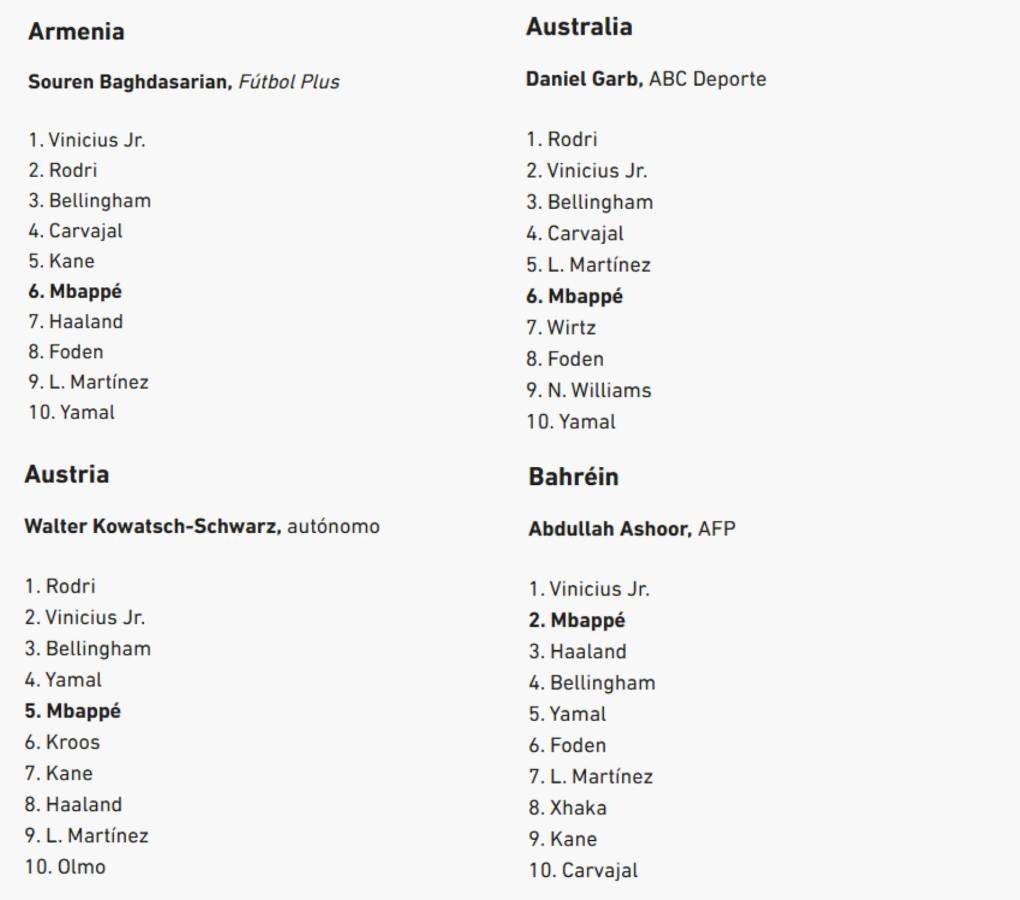
Task: Click the Armenia country heading
Action: pos(76,32)
